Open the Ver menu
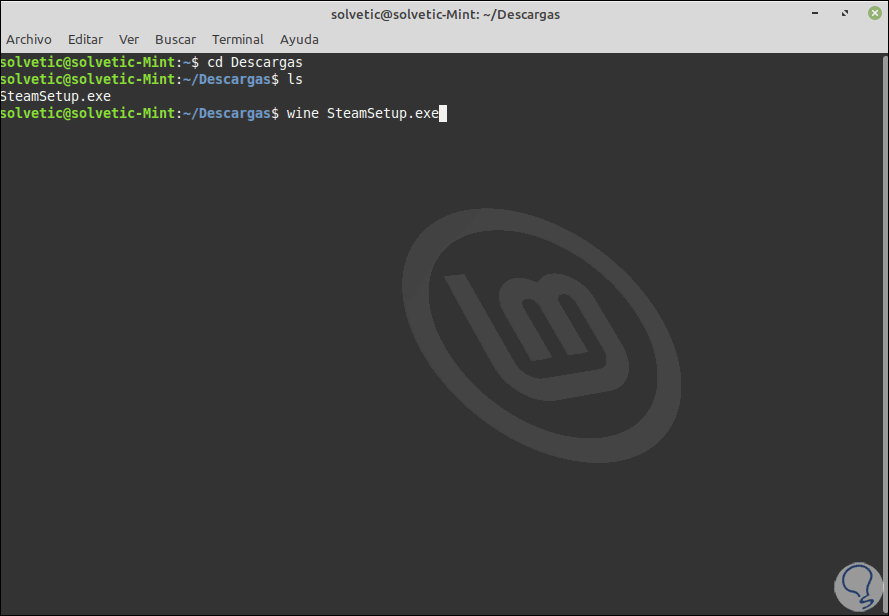Screen dimensions: 889x616 click(x=129, y=40)
